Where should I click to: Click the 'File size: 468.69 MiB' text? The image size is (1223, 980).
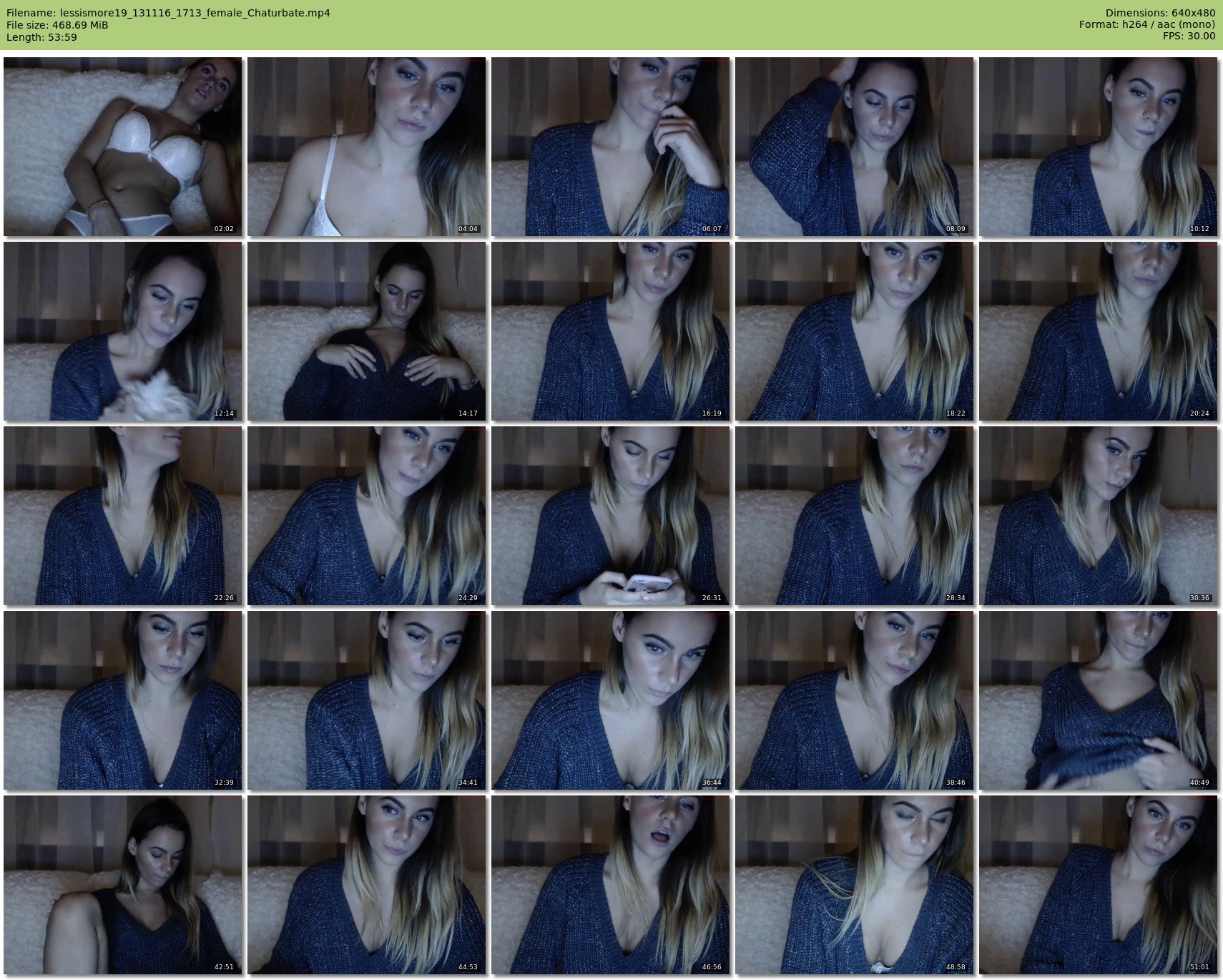[57, 25]
